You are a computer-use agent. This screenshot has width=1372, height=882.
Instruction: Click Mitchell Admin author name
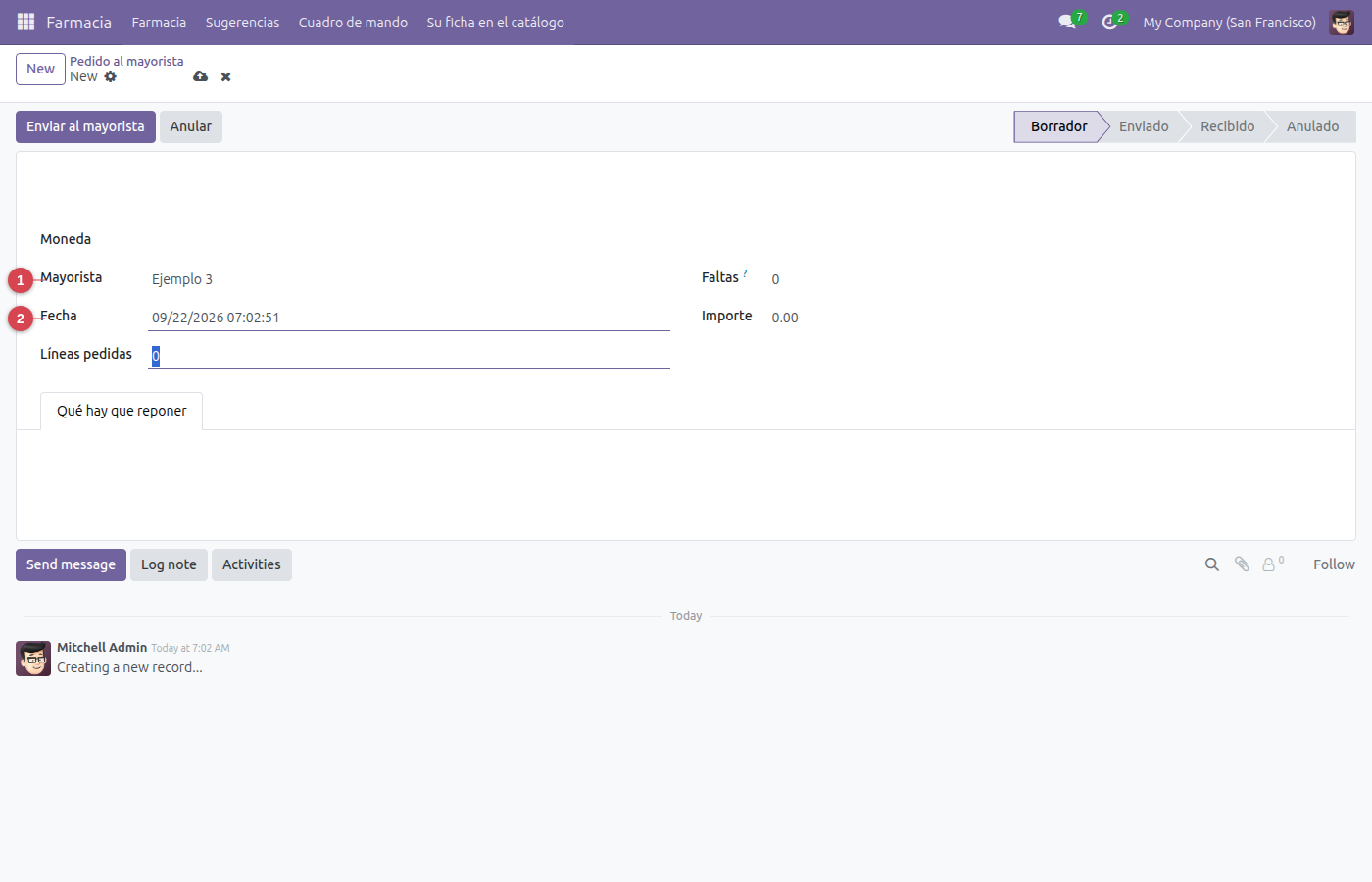point(102,647)
